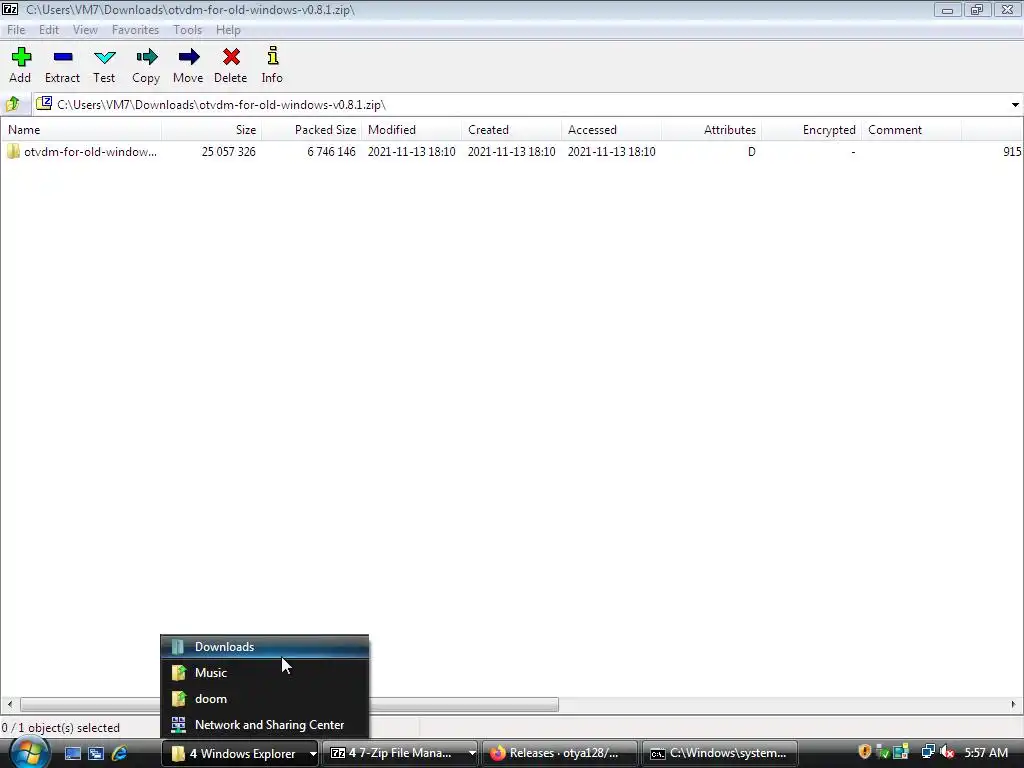
Task: Sort by the Comment column header
Action: (x=911, y=130)
